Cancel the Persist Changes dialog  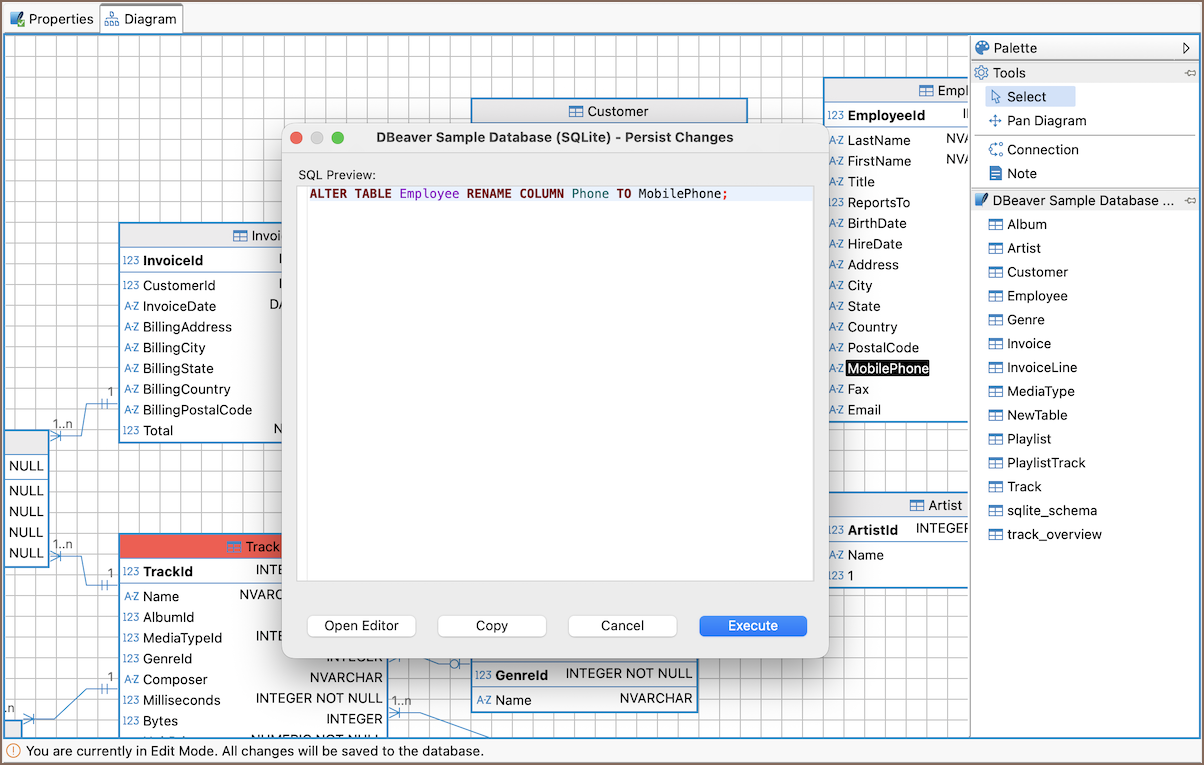pyautogui.click(x=622, y=626)
